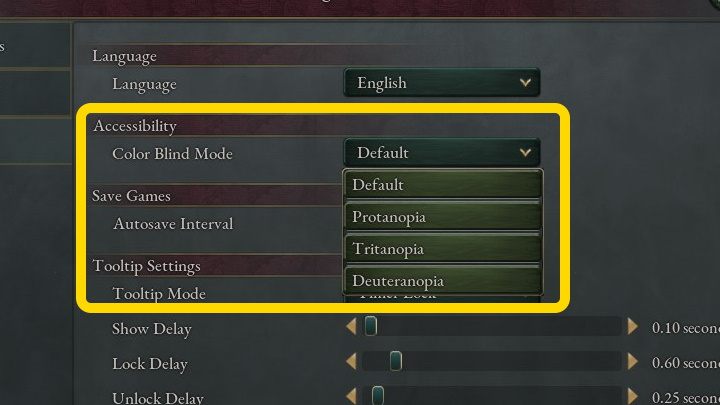The height and width of the screenshot is (405, 720).
Task: Collapse the Color Blind Mode dropdown
Action: tap(441, 153)
